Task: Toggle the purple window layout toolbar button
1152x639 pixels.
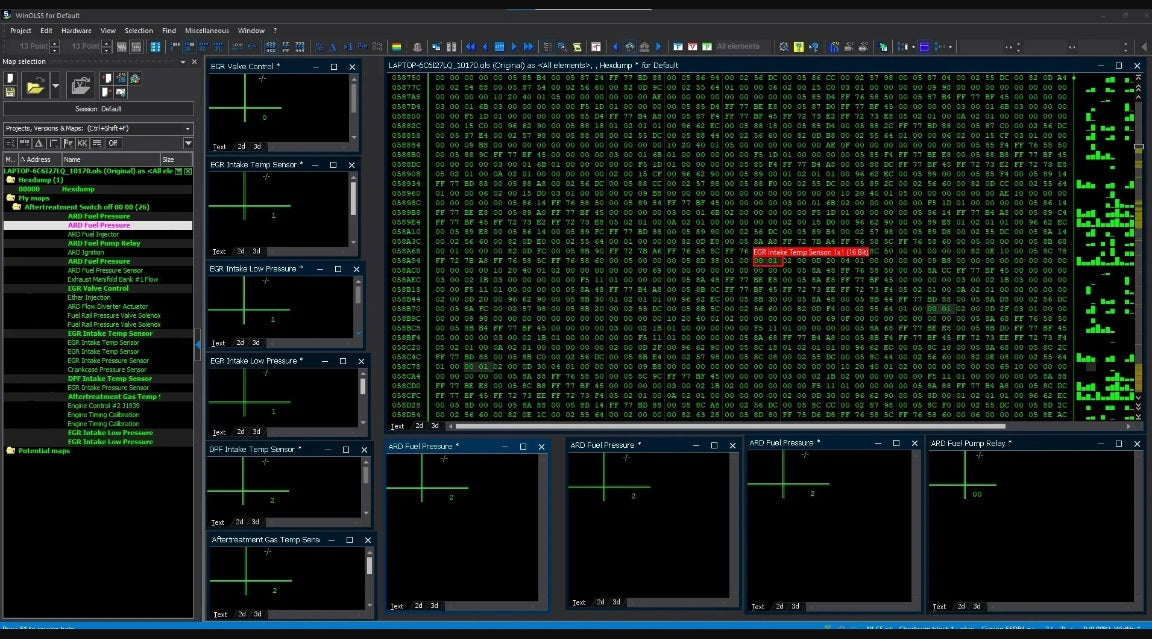Action: tap(924, 46)
